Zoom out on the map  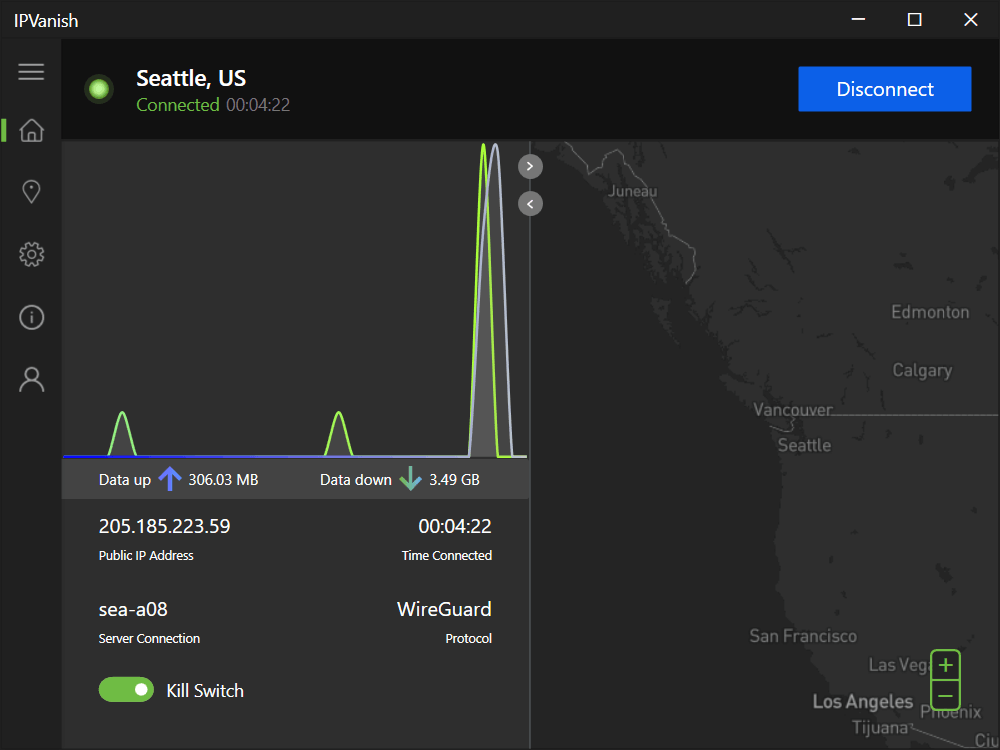[x=946, y=696]
